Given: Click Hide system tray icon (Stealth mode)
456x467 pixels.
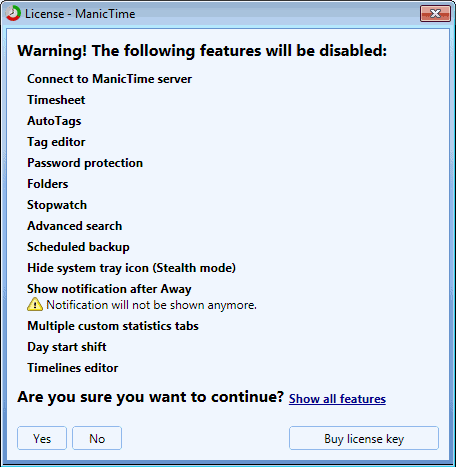Looking at the screenshot, I should click(132, 268).
